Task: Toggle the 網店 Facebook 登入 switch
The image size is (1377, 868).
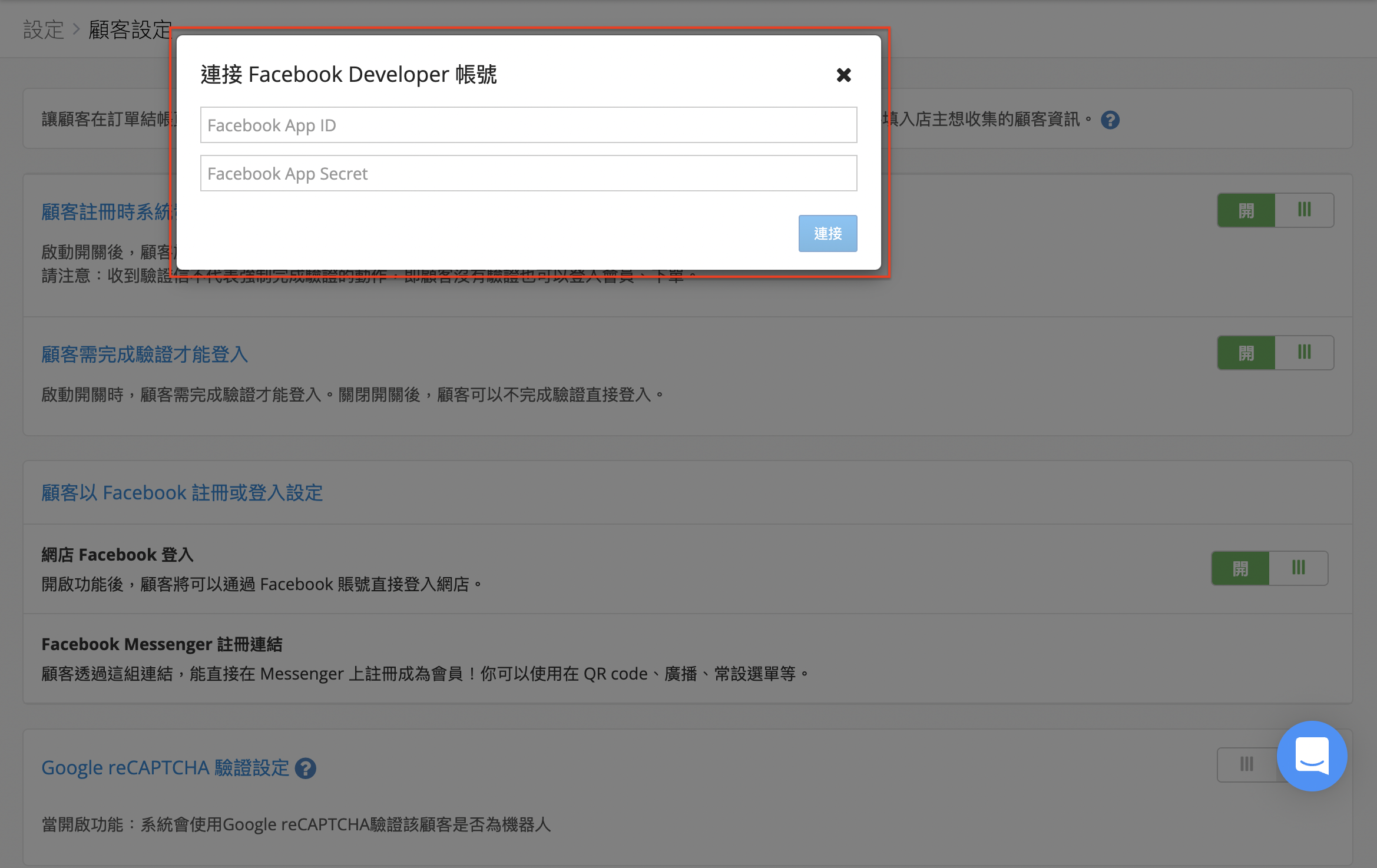Action: [1269, 568]
